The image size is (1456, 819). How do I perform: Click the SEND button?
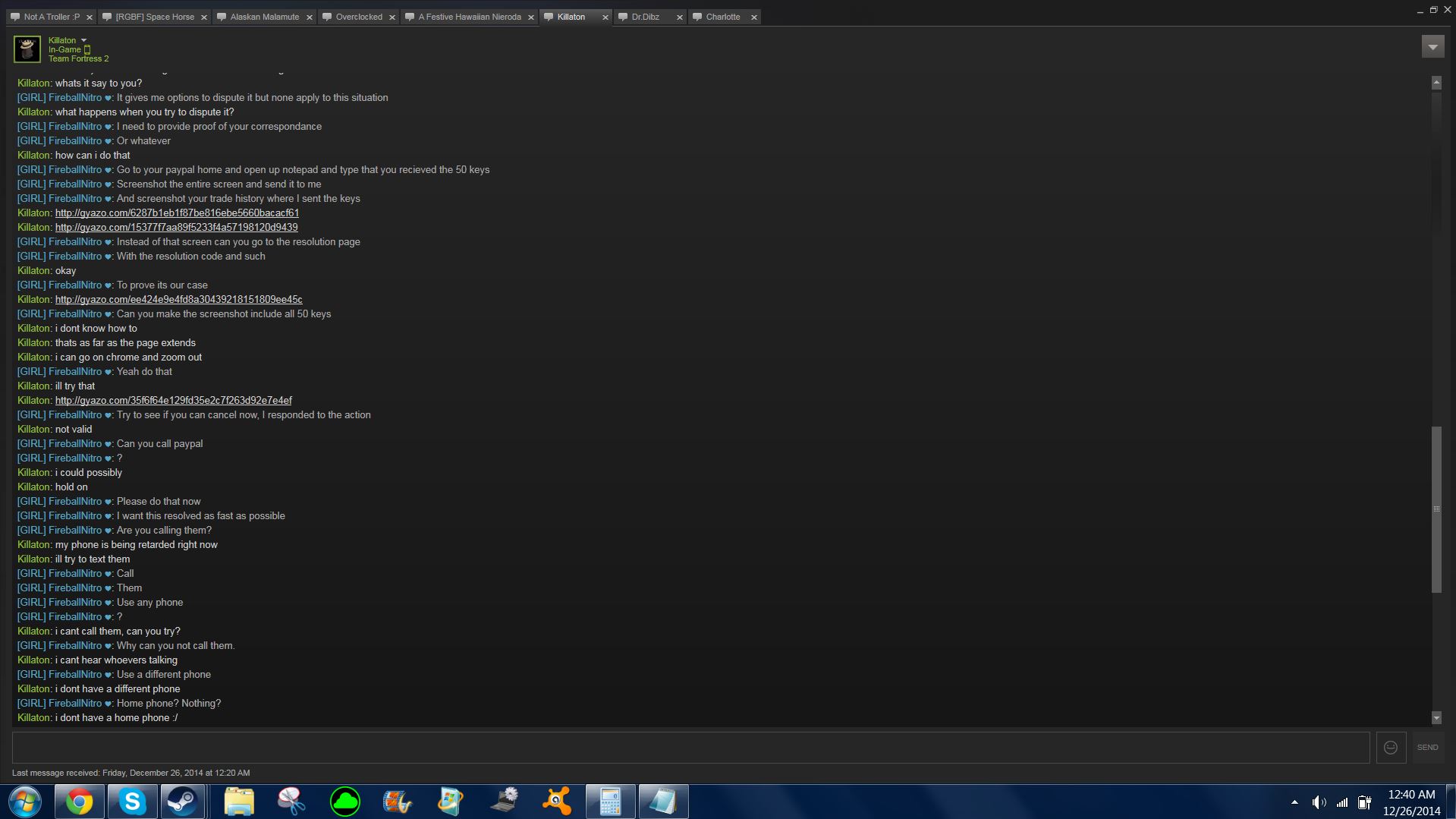(1427, 748)
